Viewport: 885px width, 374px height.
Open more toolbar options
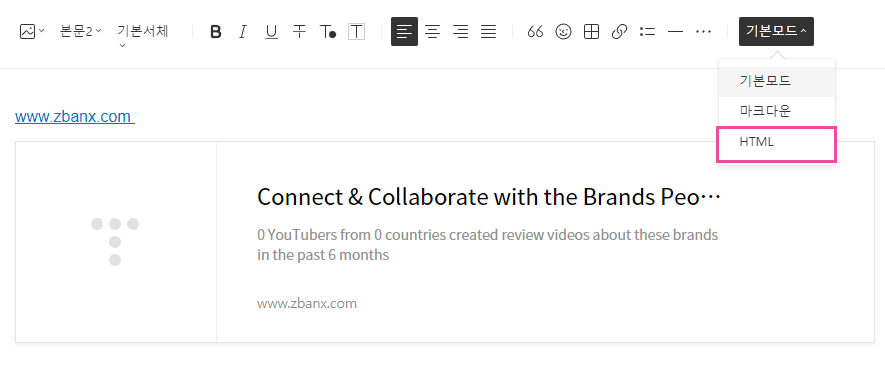703,32
